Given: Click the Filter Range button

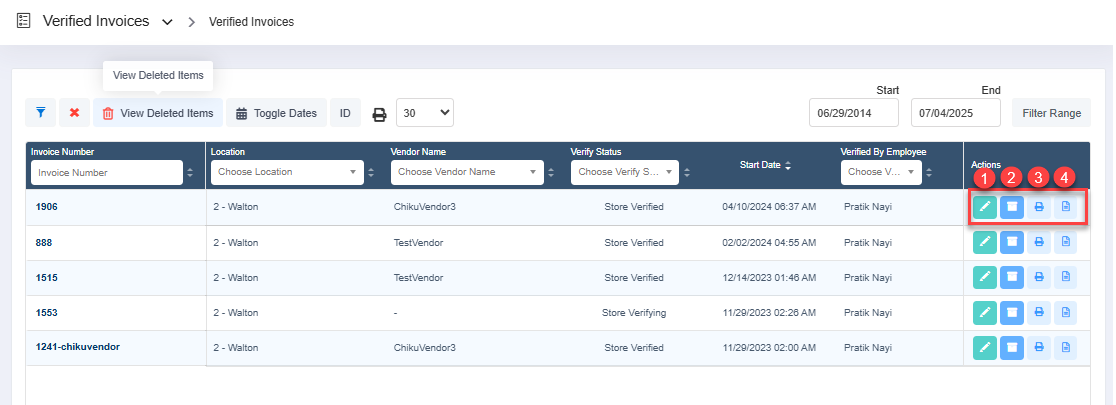Looking at the screenshot, I should [x=1051, y=112].
